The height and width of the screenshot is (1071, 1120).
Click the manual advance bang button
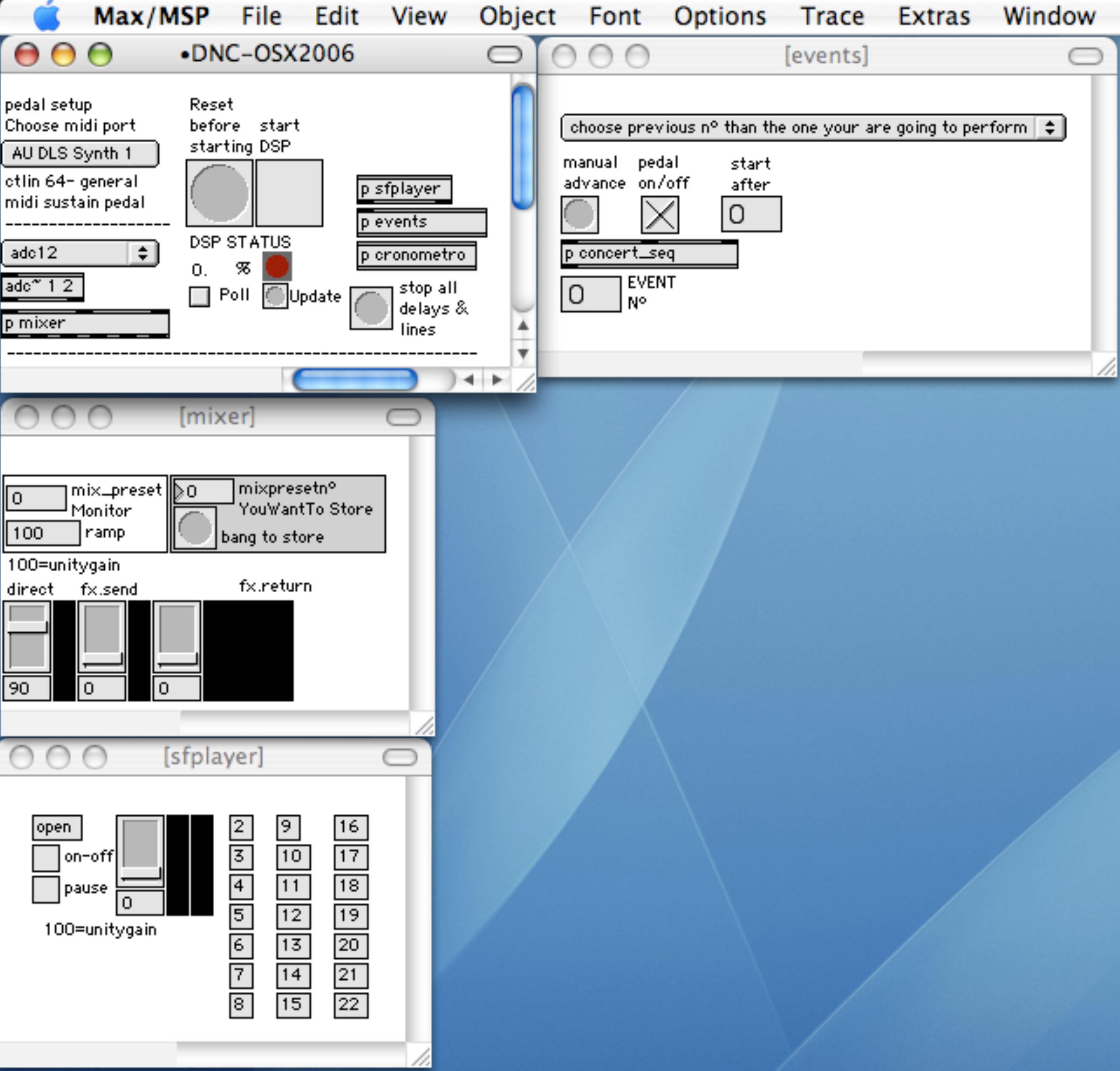(580, 215)
